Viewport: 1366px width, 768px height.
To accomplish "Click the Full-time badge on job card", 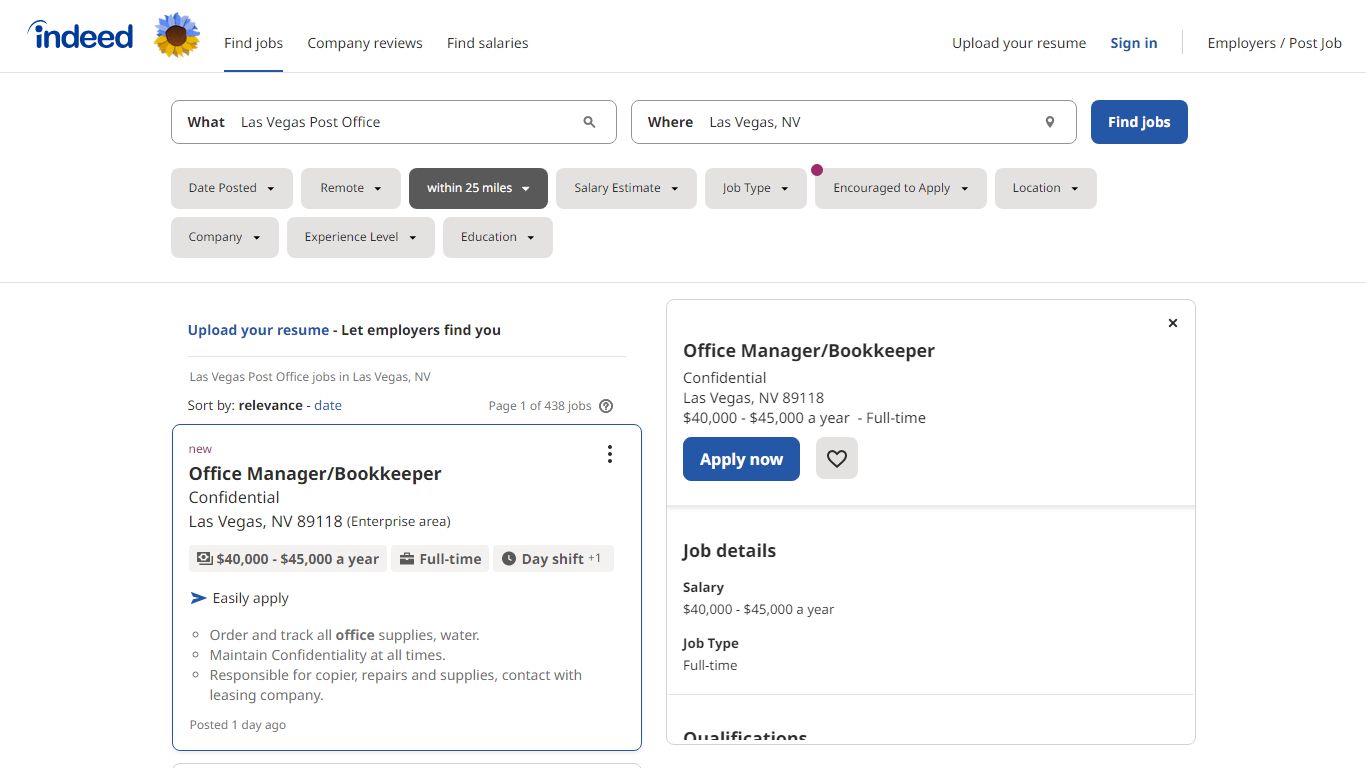I will (440, 559).
